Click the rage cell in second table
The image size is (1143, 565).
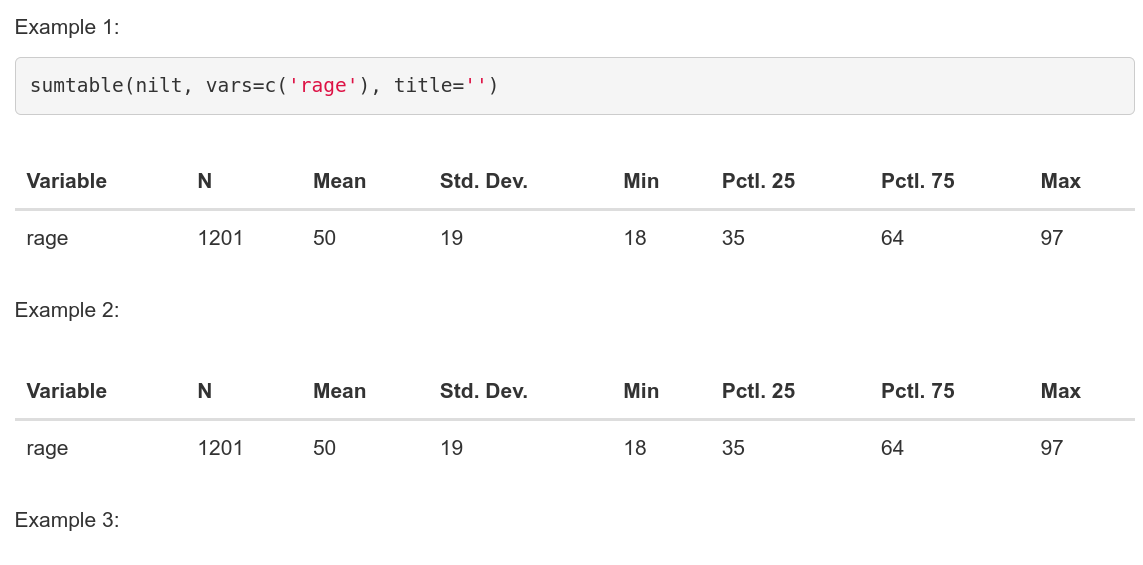tap(47, 448)
